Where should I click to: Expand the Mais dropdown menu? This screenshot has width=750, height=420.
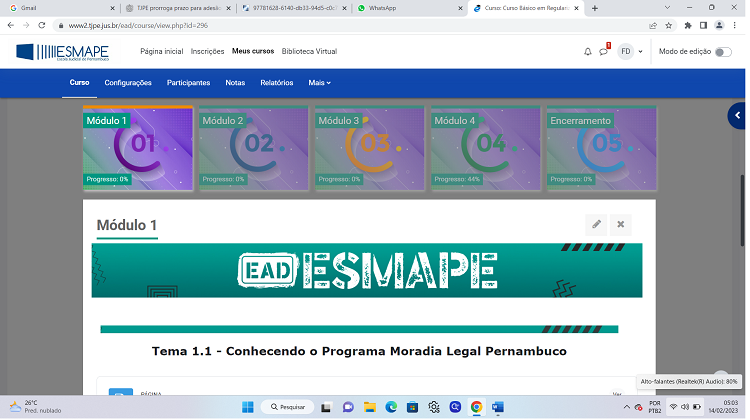(321, 83)
